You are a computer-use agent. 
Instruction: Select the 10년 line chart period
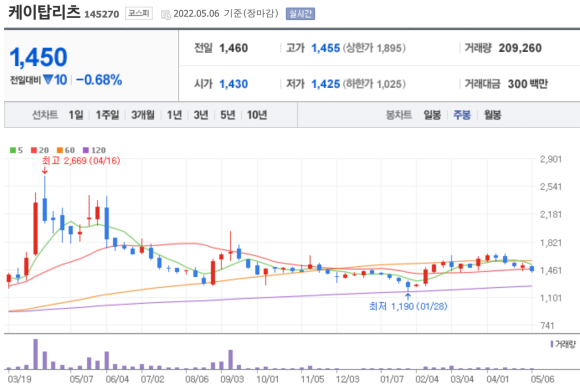(257, 115)
